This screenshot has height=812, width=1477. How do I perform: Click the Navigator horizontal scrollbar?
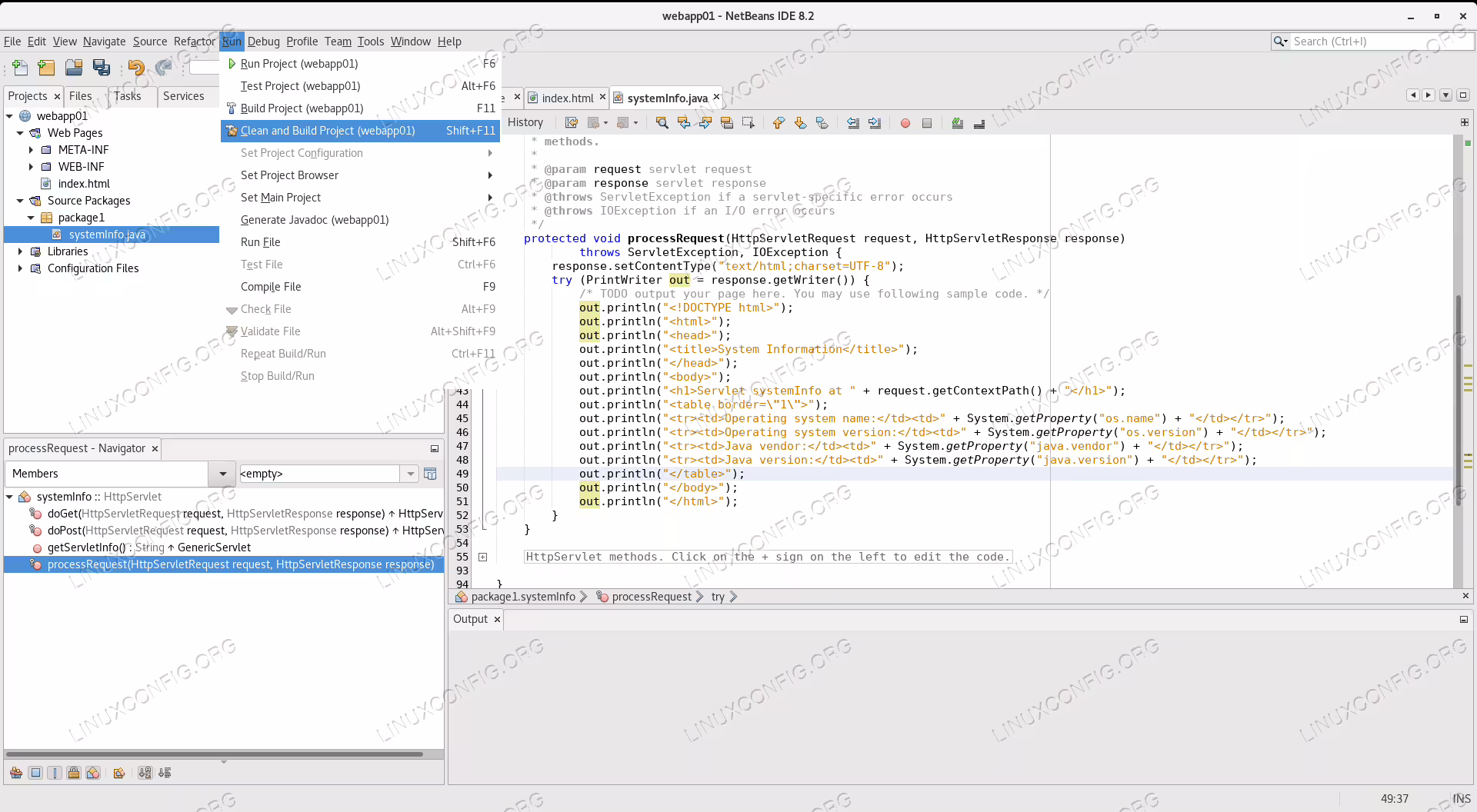click(215, 754)
